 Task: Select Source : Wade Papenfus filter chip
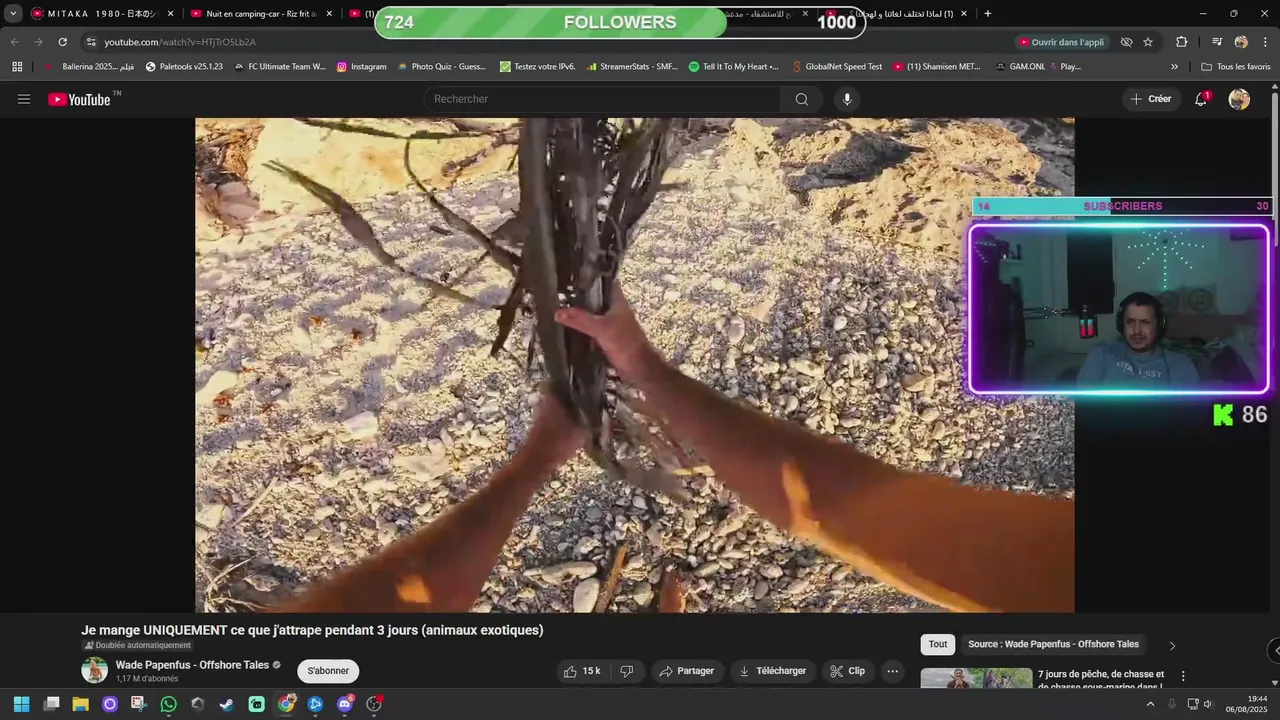[x=1053, y=644]
